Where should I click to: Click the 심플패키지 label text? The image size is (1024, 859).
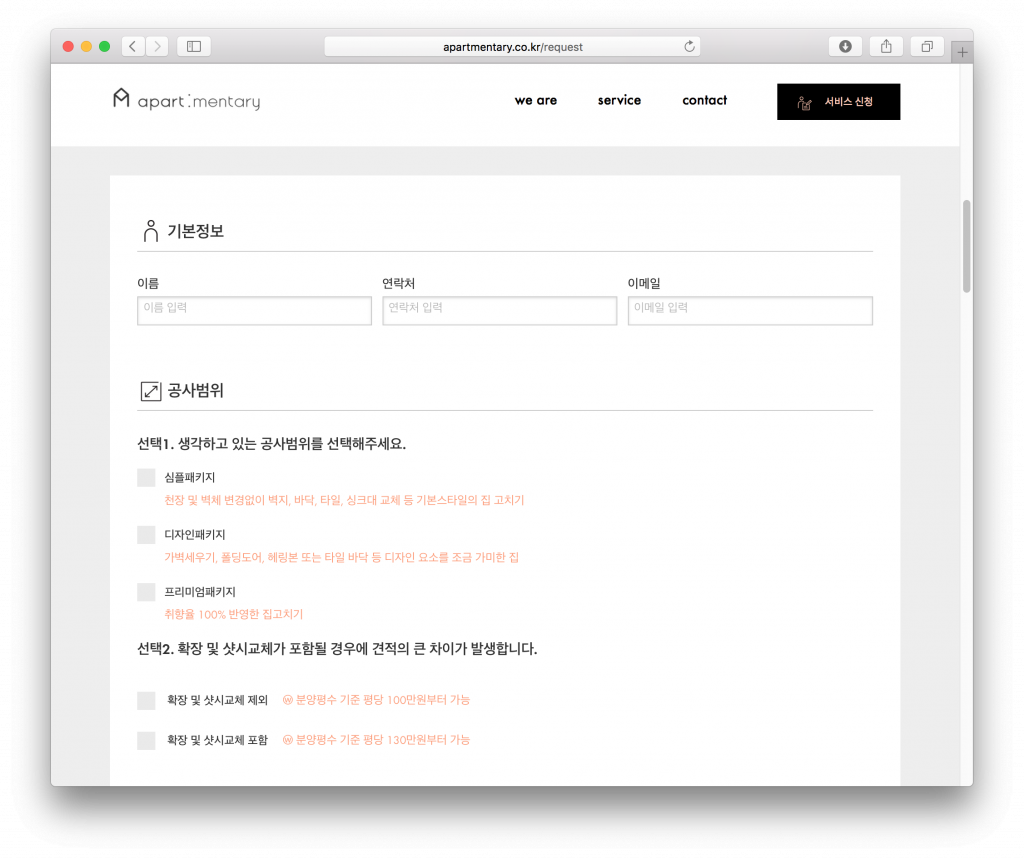(x=189, y=478)
